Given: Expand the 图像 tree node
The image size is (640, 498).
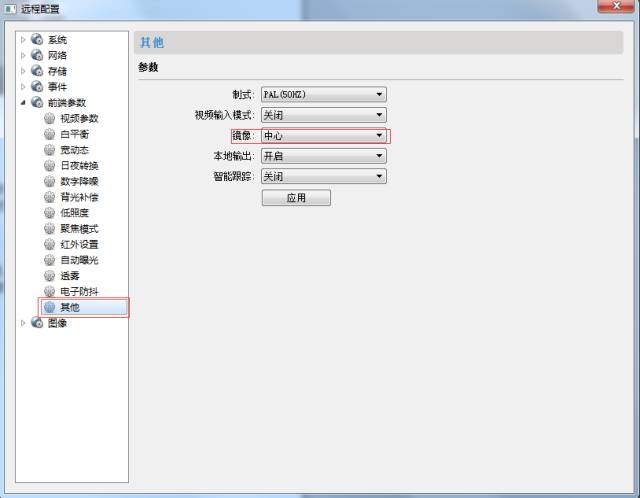Looking at the screenshot, I should click(24, 323).
